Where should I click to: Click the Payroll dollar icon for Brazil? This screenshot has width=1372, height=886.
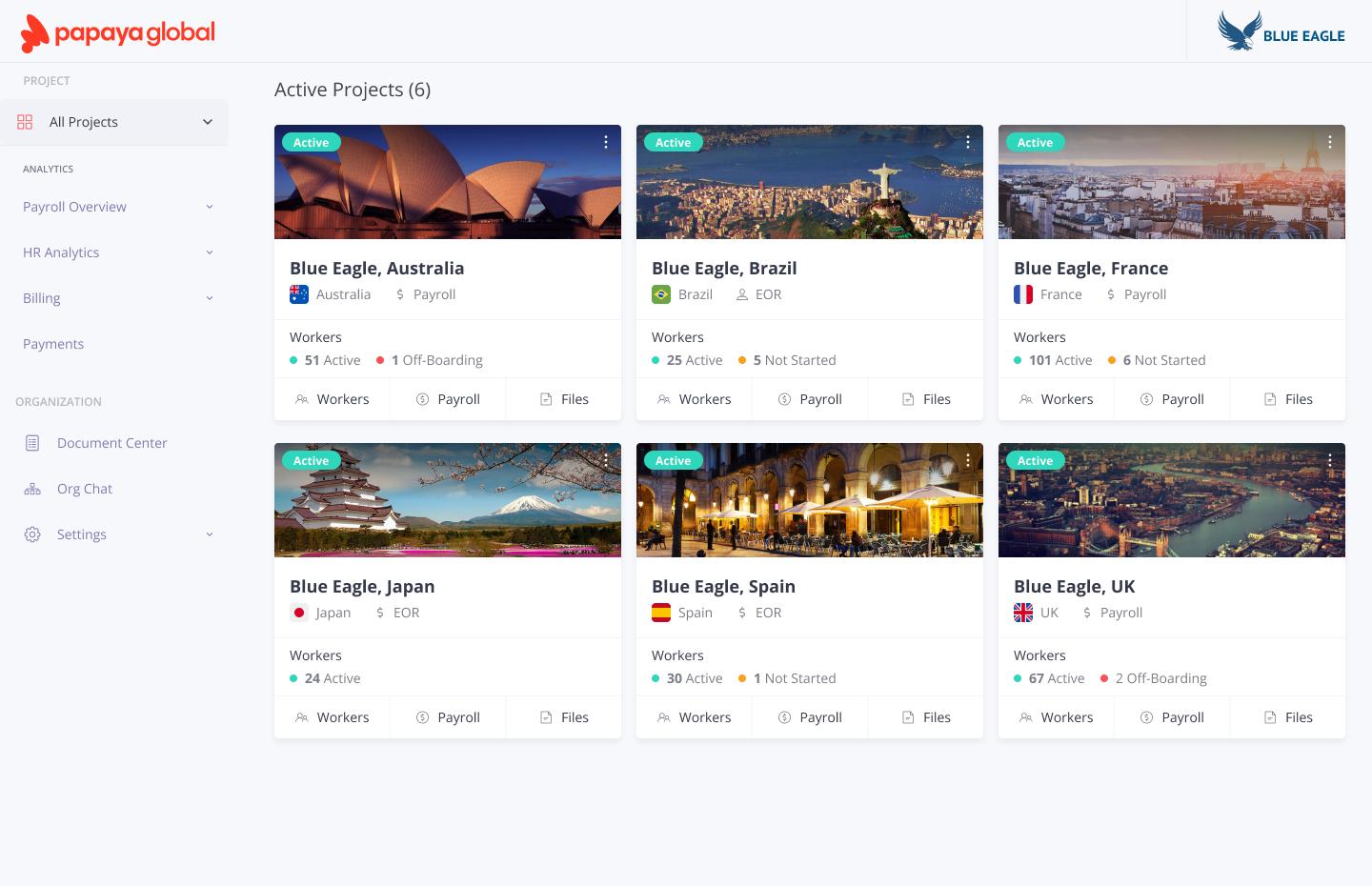[x=784, y=399]
